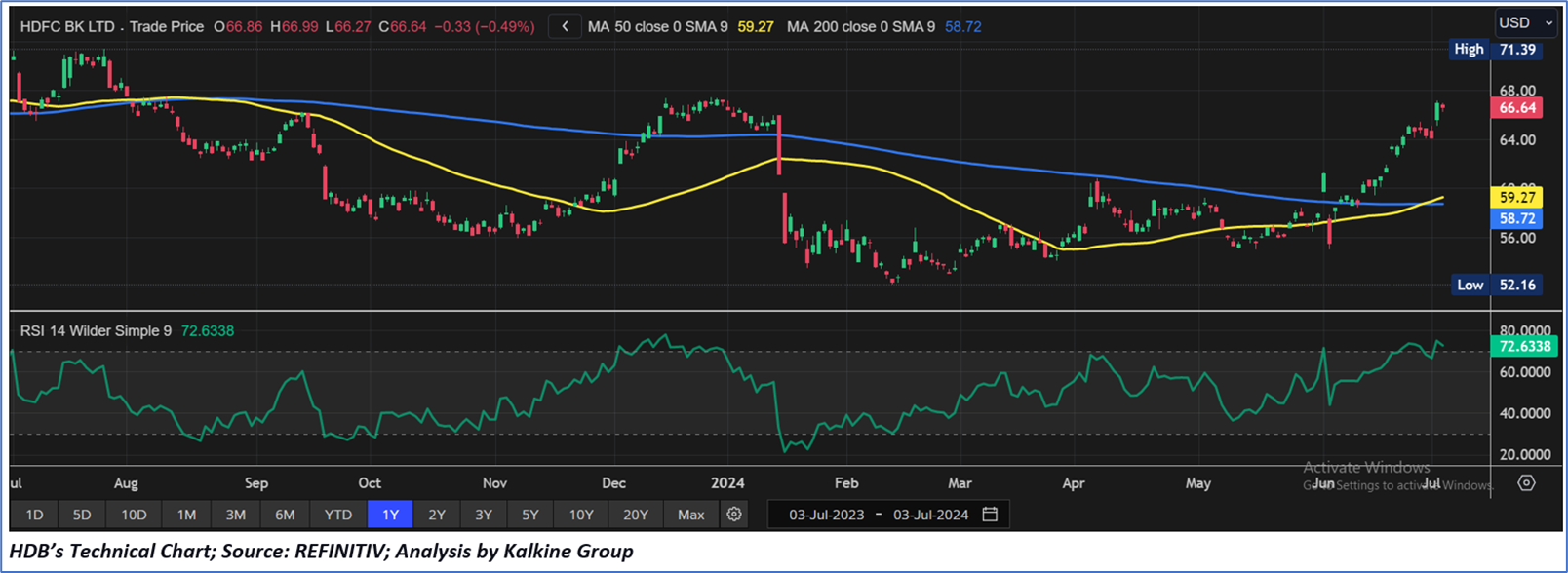This screenshot has width=1568, height=573.
Task: Select the YTD range
Action: pyautogui.click(x=337, y=515)
